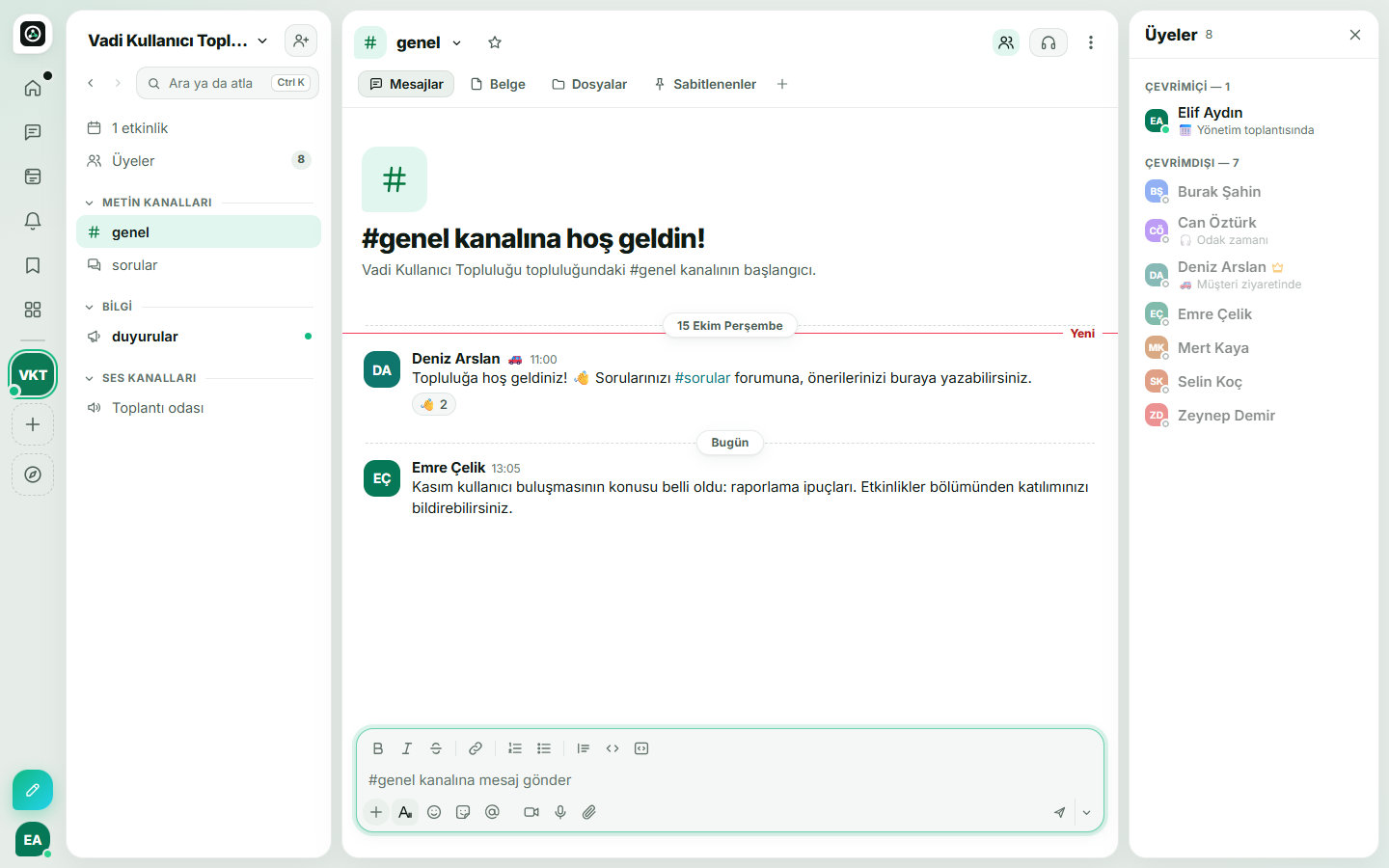This screenshot has width=1389, height=868.
Task: Open the explore compass icon
Action: point(33,475)
